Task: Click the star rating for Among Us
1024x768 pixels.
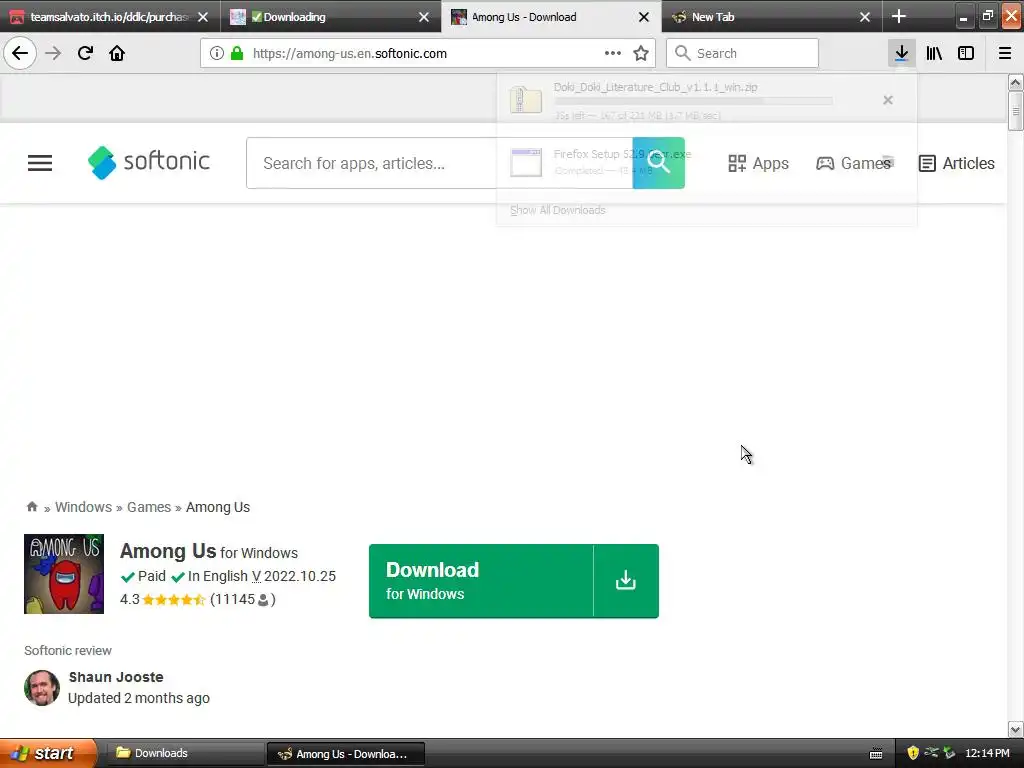Action: pyautogui.click(x=174, y=600)
